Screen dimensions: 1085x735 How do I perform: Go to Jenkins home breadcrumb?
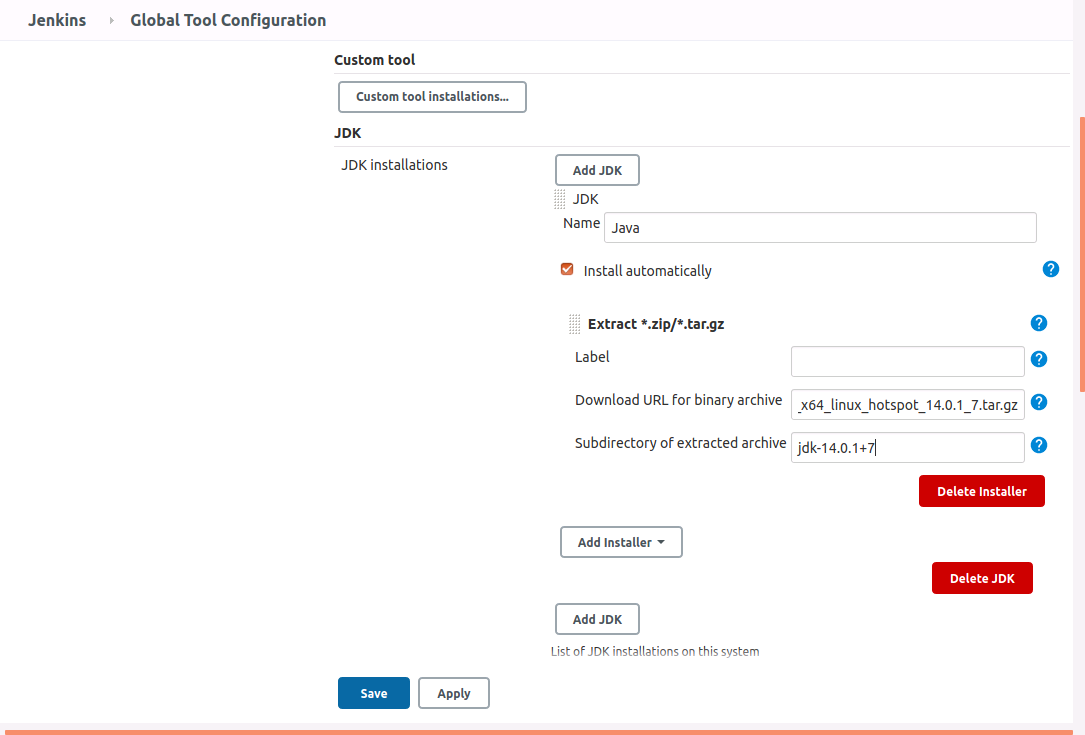(56, 20)
